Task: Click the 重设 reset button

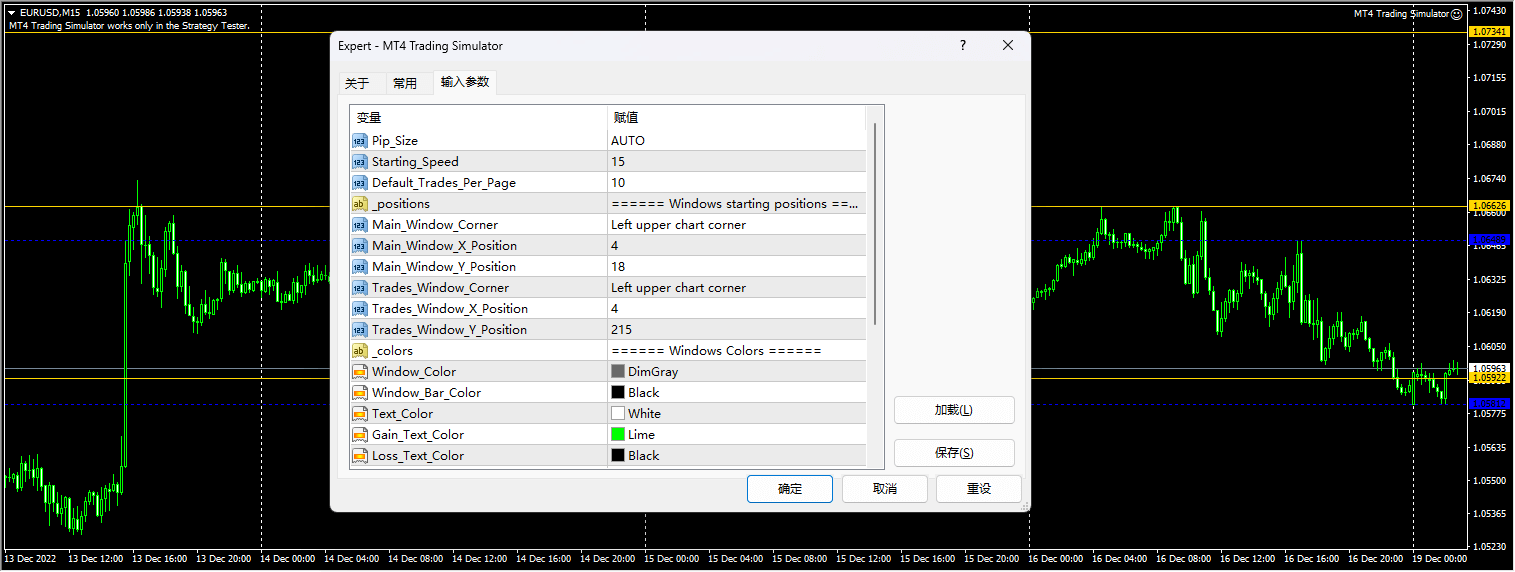Action: tap(978, 489)
